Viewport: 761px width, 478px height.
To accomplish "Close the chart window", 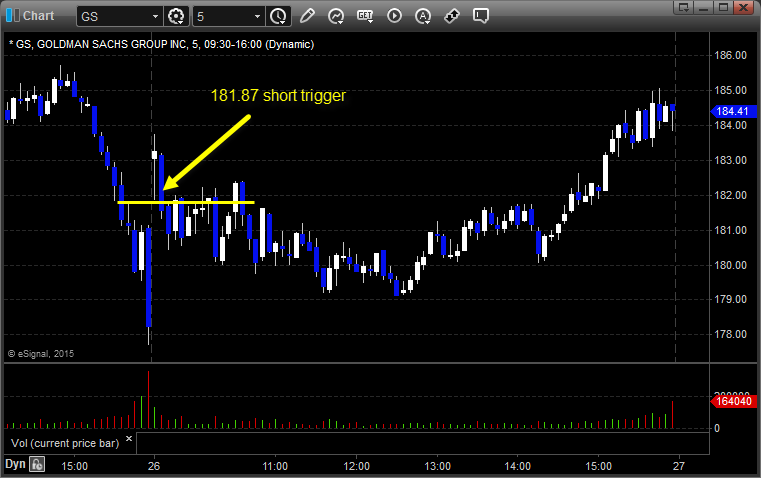I will 744,7.
